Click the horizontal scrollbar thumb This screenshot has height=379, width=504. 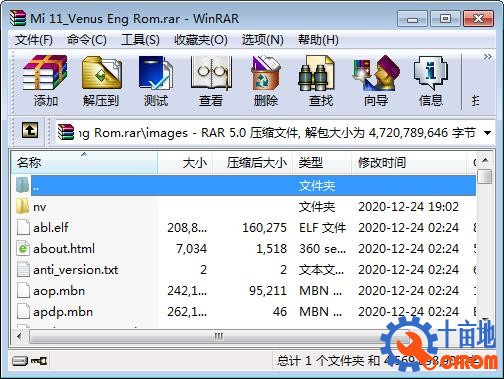tap(219, 336)
